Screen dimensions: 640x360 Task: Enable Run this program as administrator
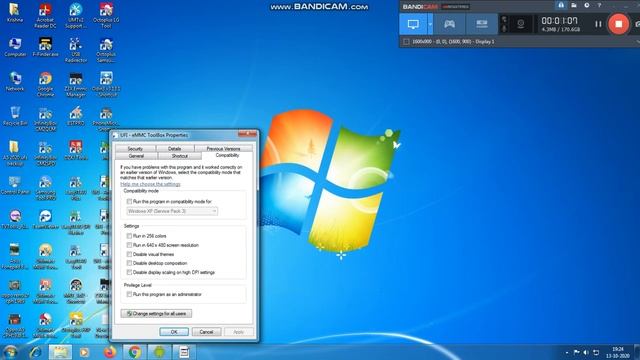click(x=129, y=294)
